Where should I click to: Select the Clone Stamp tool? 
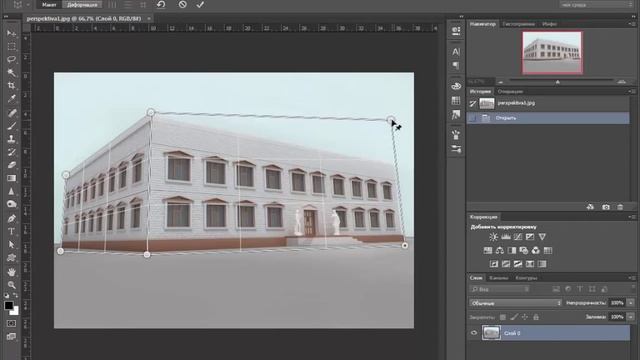[x=11, y=139]
